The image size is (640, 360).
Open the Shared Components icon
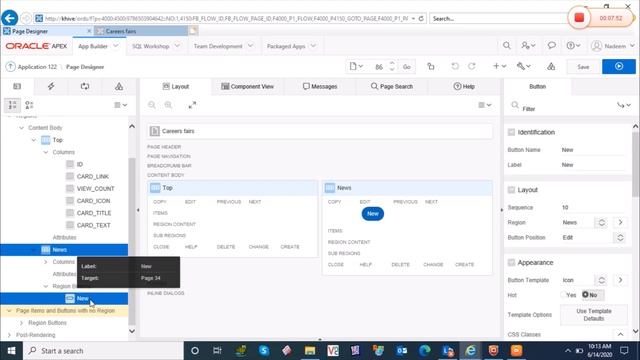click(x=551, y=66)
